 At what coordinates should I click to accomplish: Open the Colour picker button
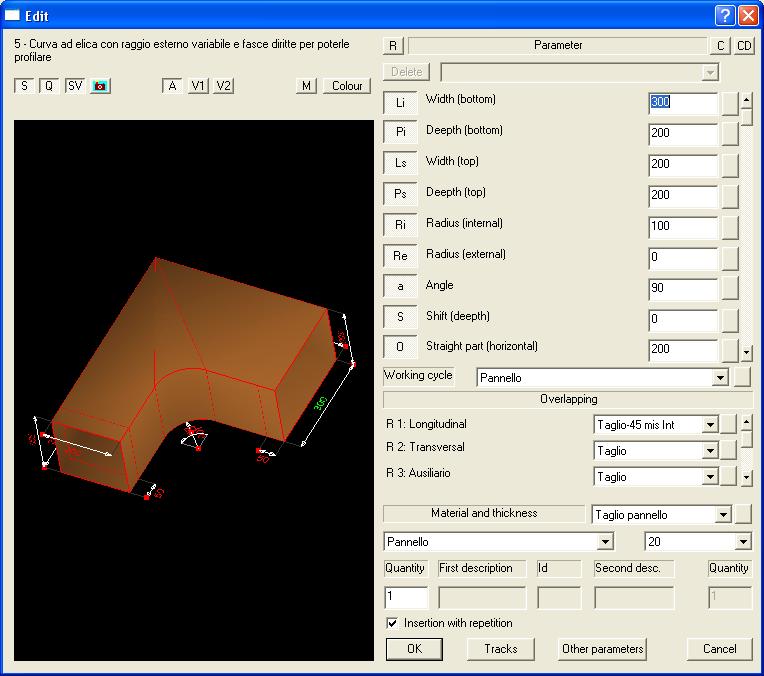pos(347,86)
